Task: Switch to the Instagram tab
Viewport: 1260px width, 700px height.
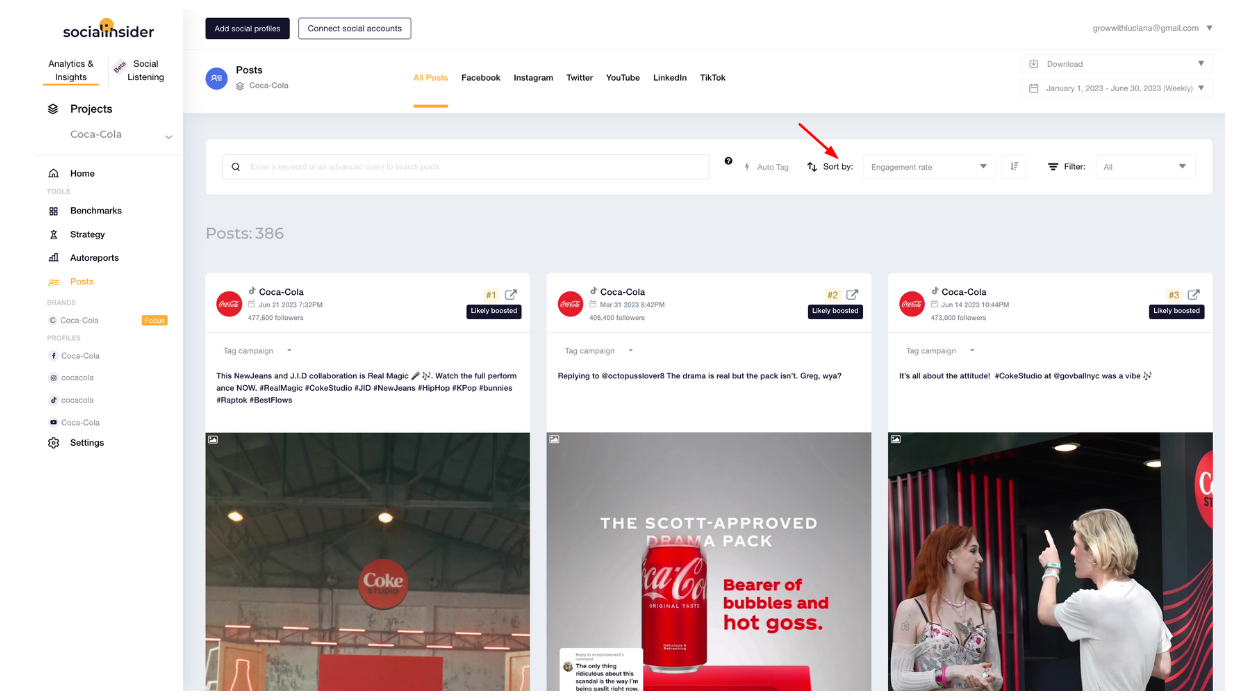Action: pyautogui.click(x=533, y=78)
